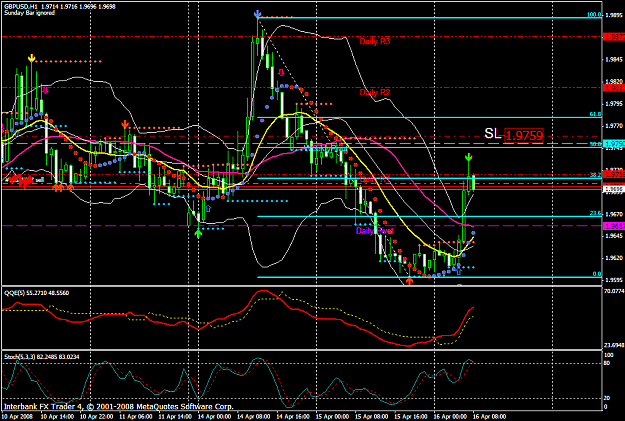Click the Daily R3 label
The width and height of the screenshot is (625, 421).
coord(375,41)
